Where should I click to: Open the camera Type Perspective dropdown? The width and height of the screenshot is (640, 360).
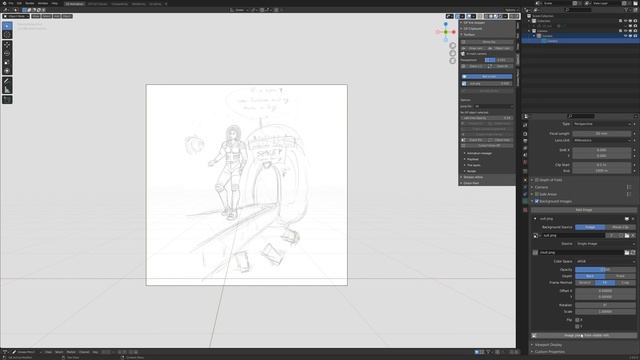(602, 124)
